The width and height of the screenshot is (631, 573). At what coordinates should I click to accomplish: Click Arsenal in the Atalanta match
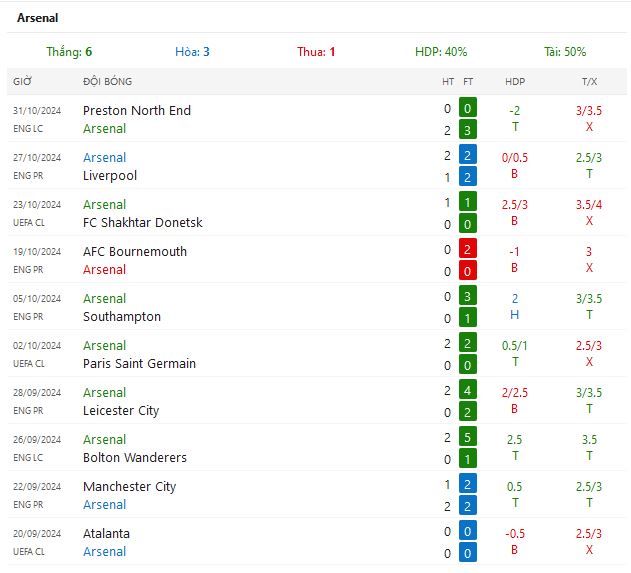[105, 552]
